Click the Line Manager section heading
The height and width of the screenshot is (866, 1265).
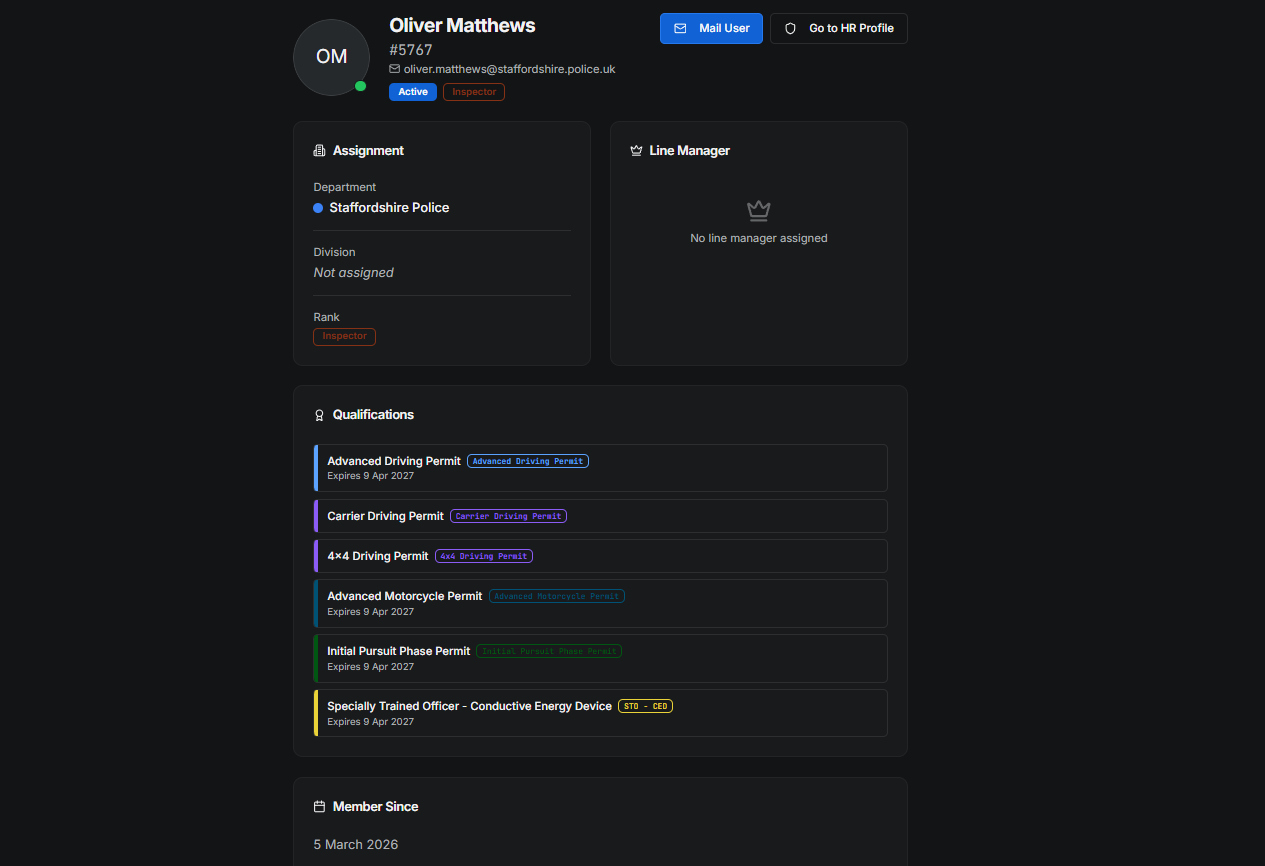[x=690, y=151]
